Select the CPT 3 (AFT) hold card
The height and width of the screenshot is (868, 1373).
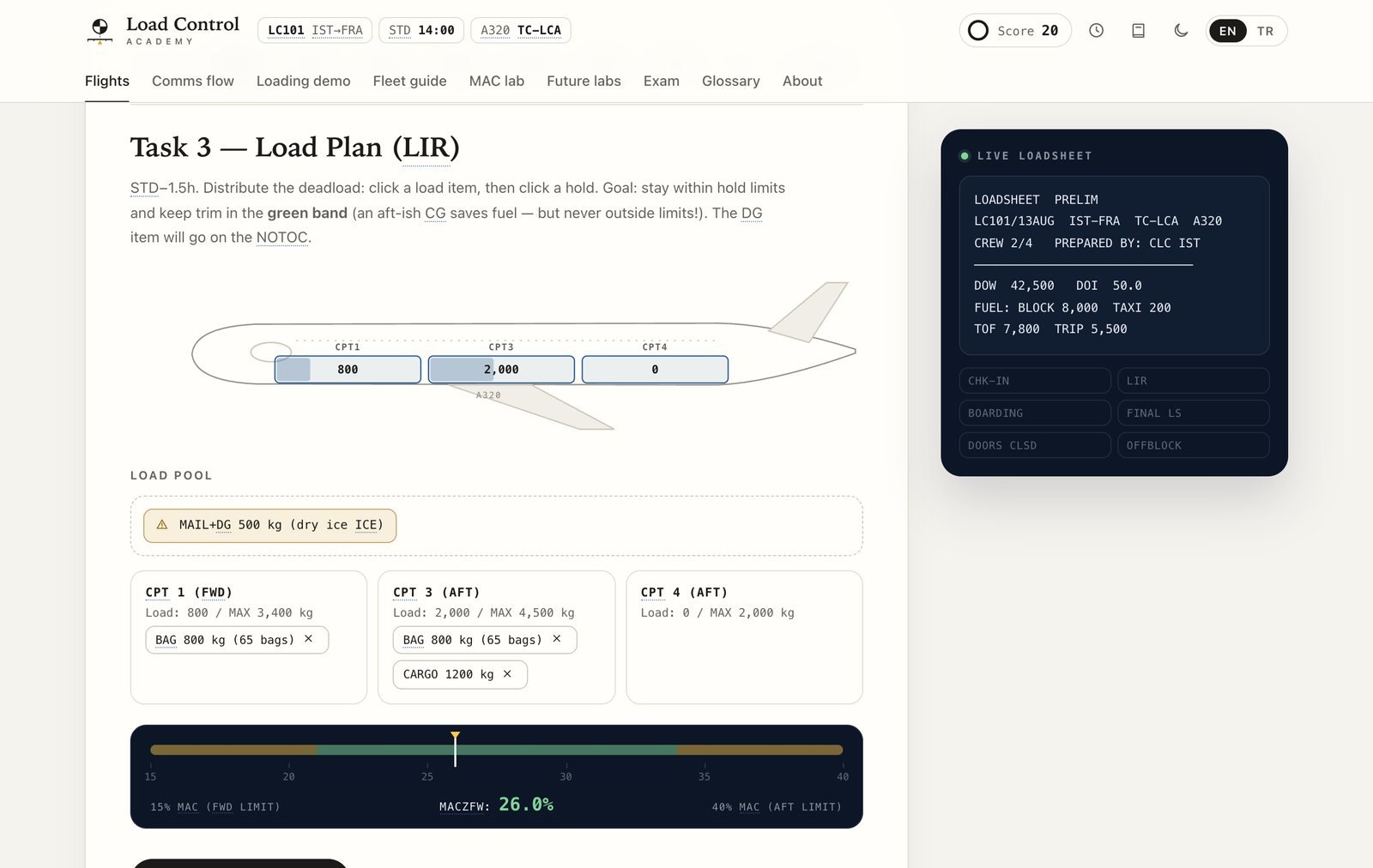(497, 637)
